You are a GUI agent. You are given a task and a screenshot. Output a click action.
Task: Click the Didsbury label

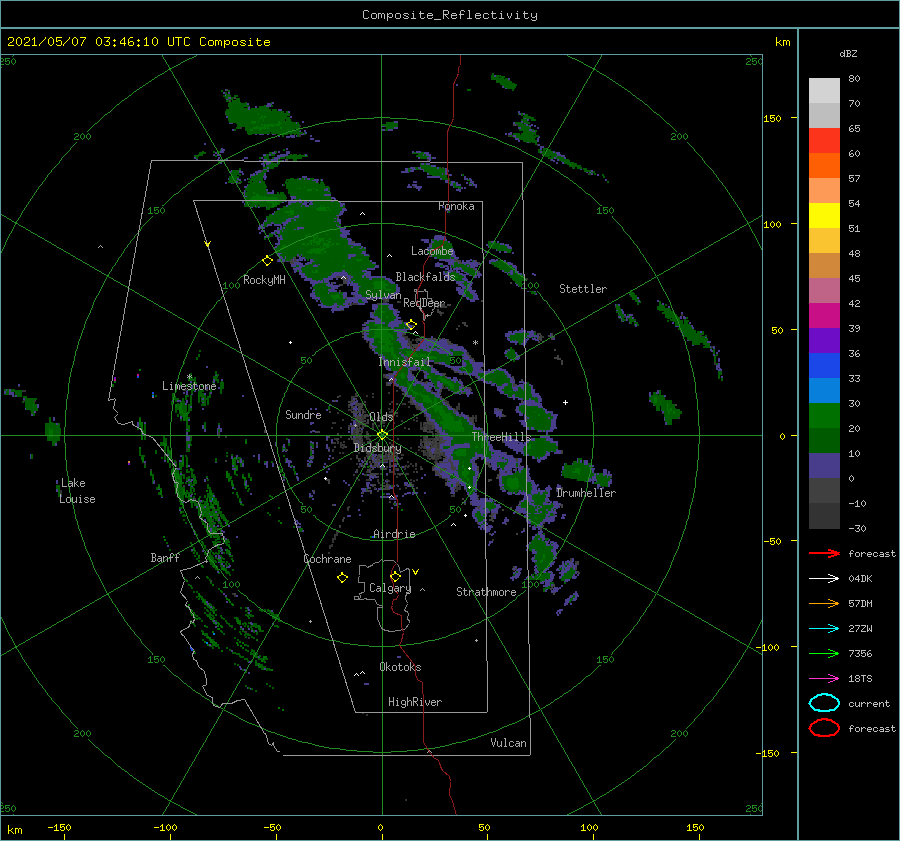click(x=378, y=448)
